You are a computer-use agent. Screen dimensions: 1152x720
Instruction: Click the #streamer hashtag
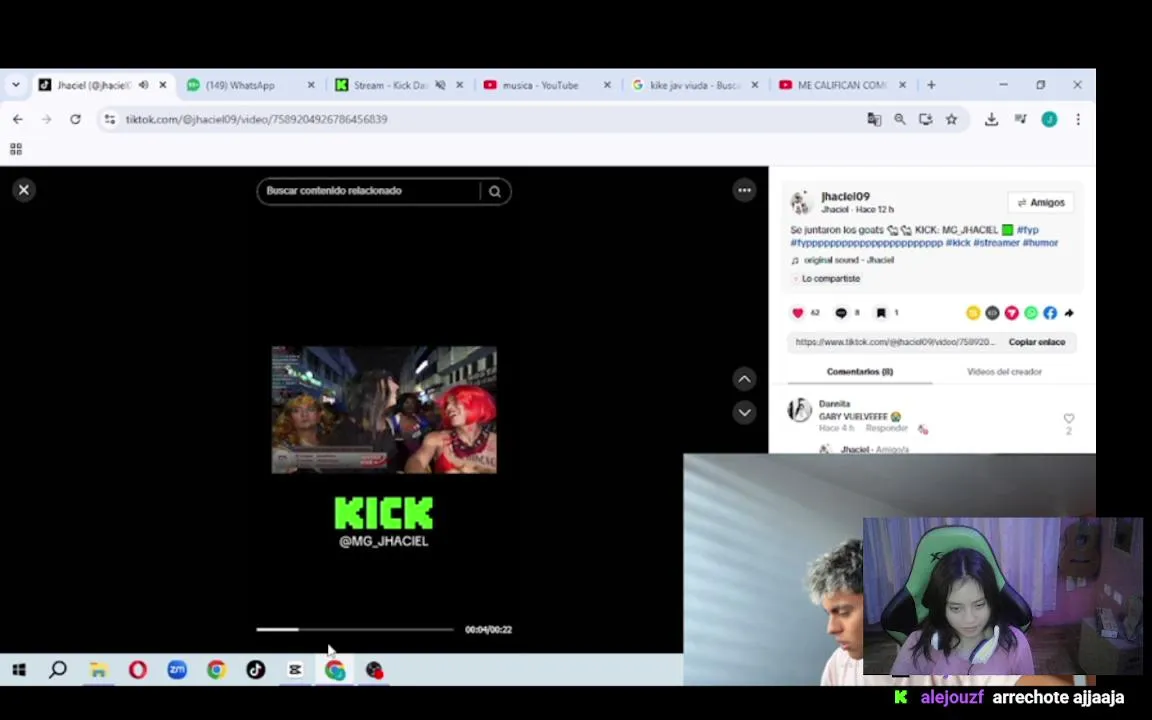tap(996, 242)
